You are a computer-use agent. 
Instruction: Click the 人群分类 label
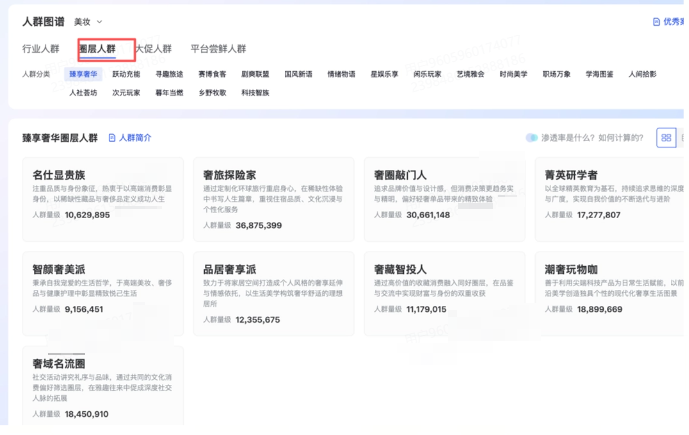pos(36,74)
